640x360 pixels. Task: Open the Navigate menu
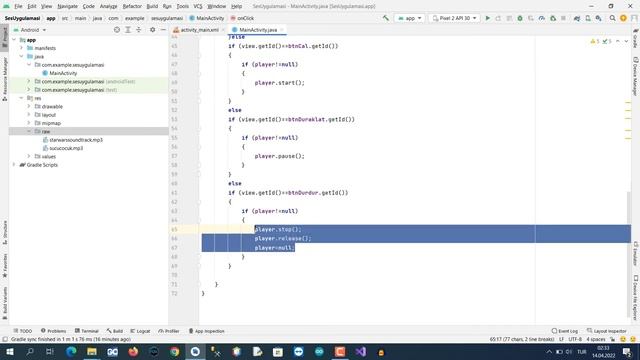[67, 6]
